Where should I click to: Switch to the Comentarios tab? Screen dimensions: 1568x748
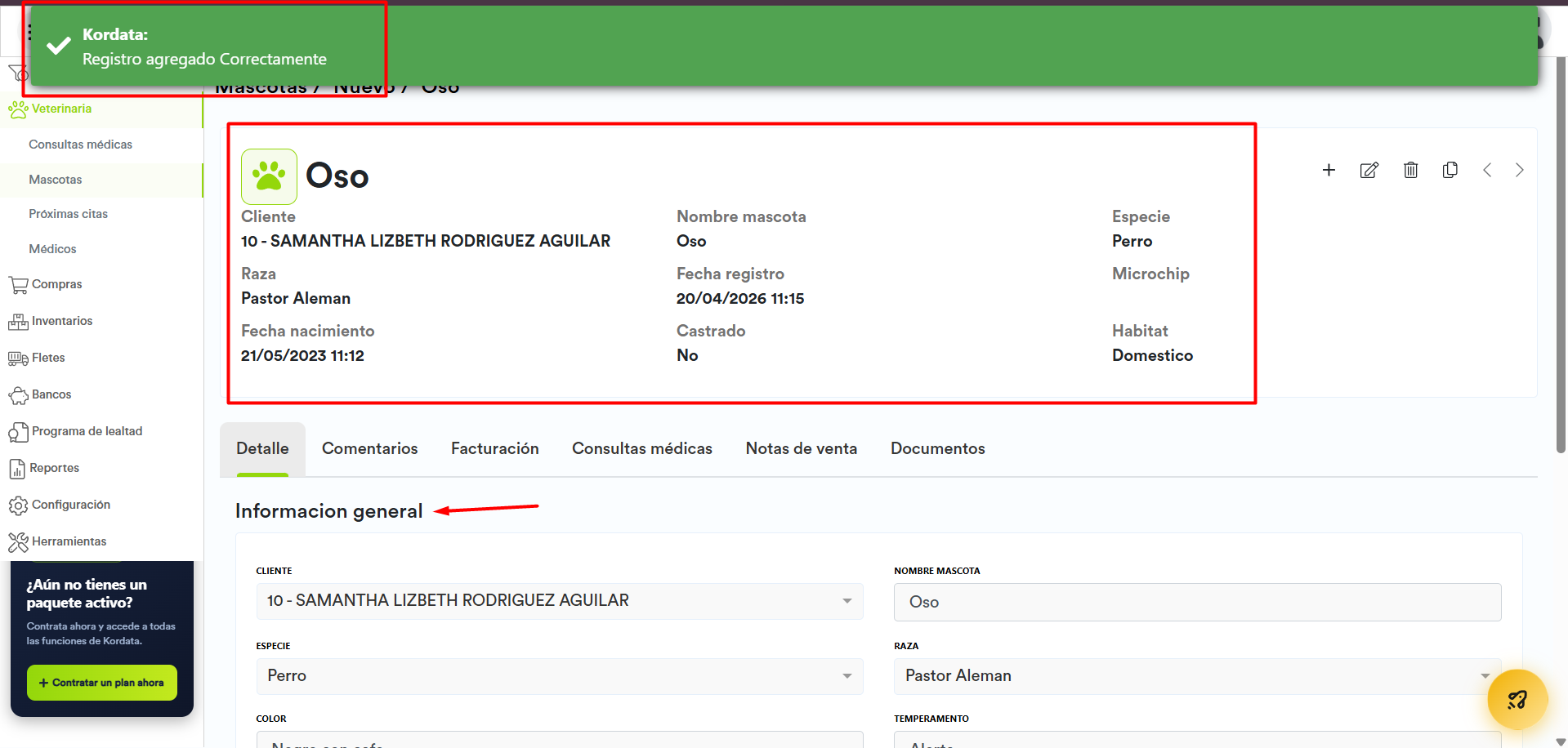[369, 448]
